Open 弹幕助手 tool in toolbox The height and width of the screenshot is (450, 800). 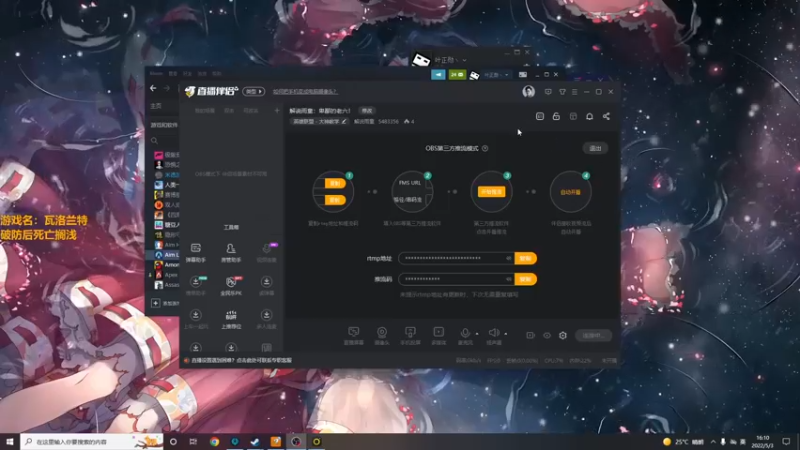(195, 253)
